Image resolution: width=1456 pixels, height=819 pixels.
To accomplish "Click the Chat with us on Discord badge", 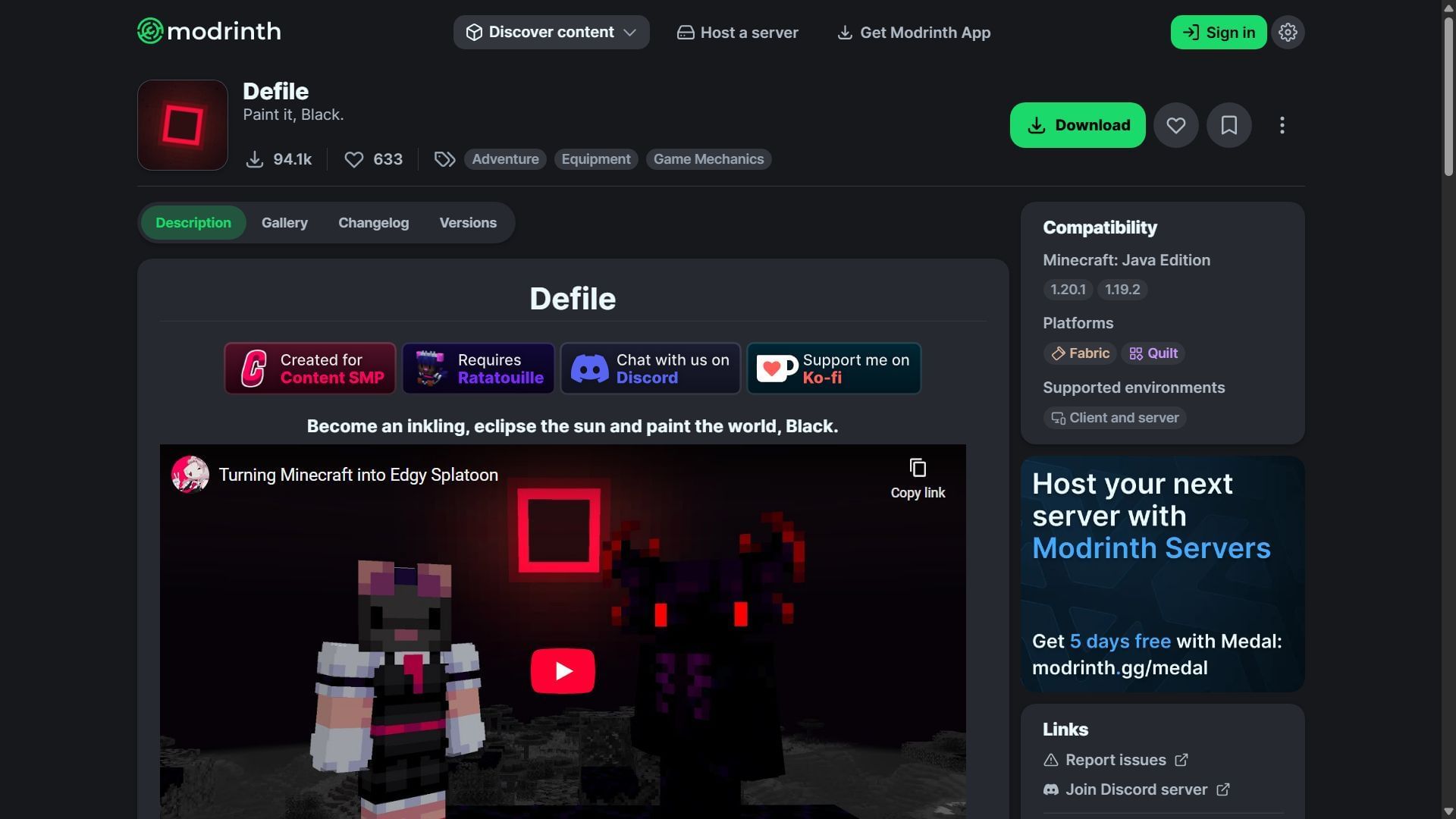I will (650, 369).
